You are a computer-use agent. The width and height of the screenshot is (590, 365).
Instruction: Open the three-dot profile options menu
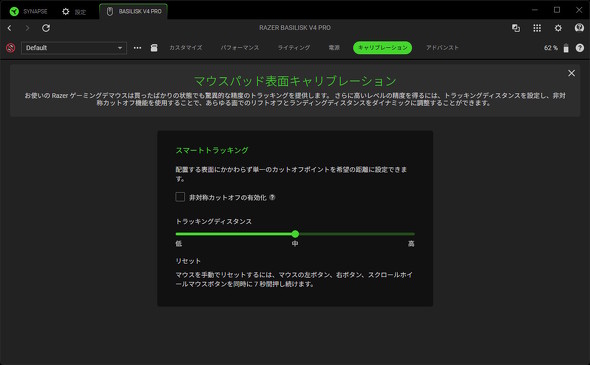point(137,48)
